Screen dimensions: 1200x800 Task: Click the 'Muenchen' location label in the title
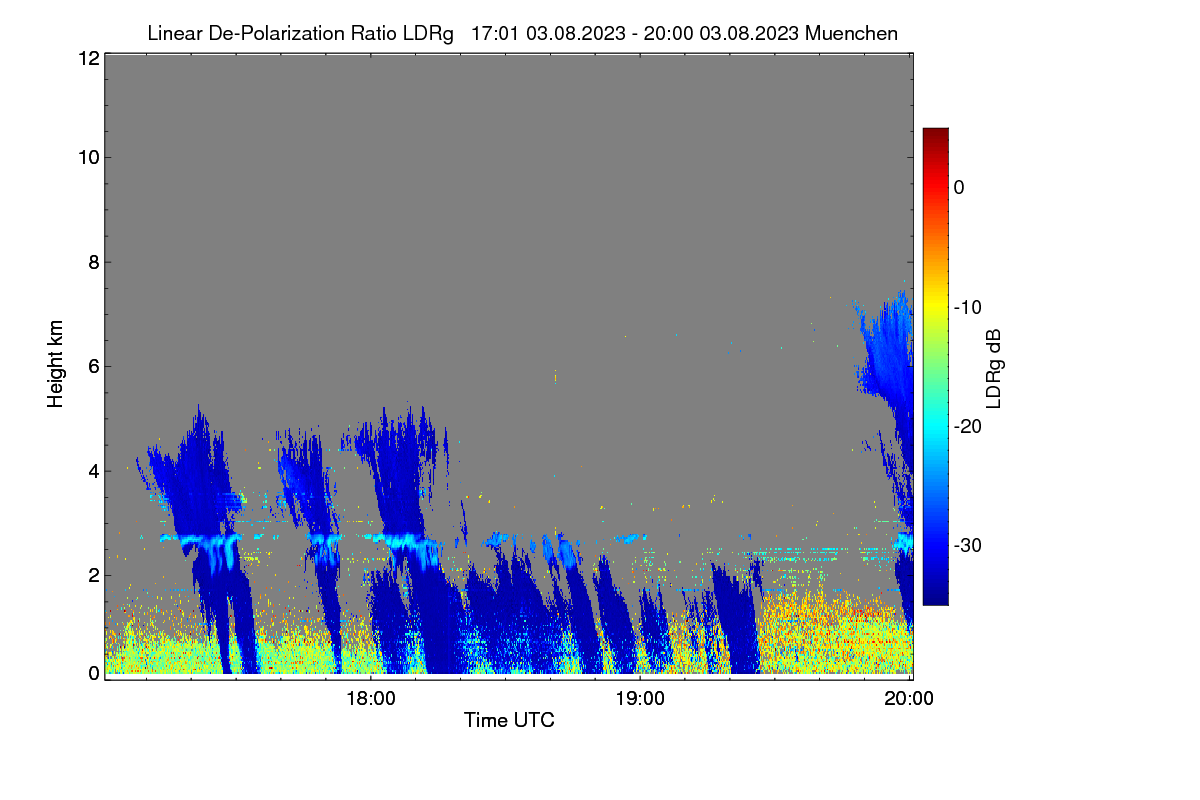(x=851, y=33)
